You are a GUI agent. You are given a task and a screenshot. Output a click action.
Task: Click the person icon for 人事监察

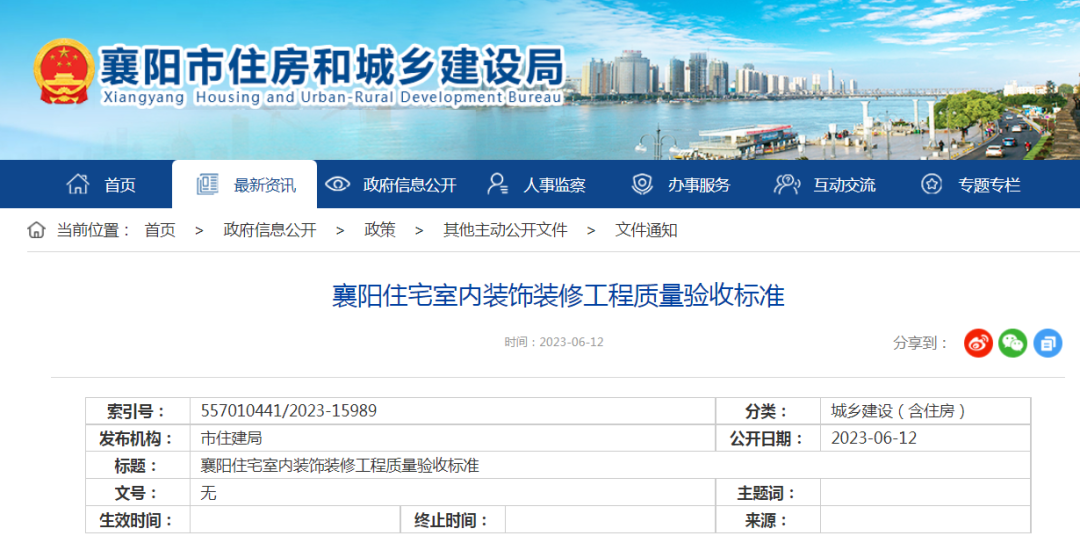point(497,184)
